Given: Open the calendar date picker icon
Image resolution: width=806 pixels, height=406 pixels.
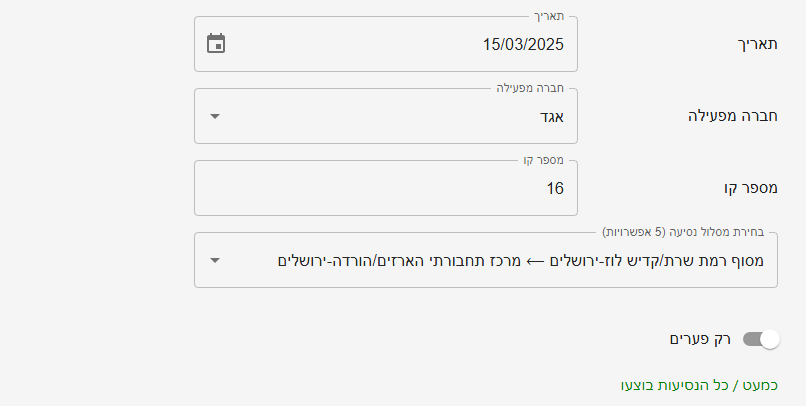Looking at the screenshot, I should click(216, 44).
